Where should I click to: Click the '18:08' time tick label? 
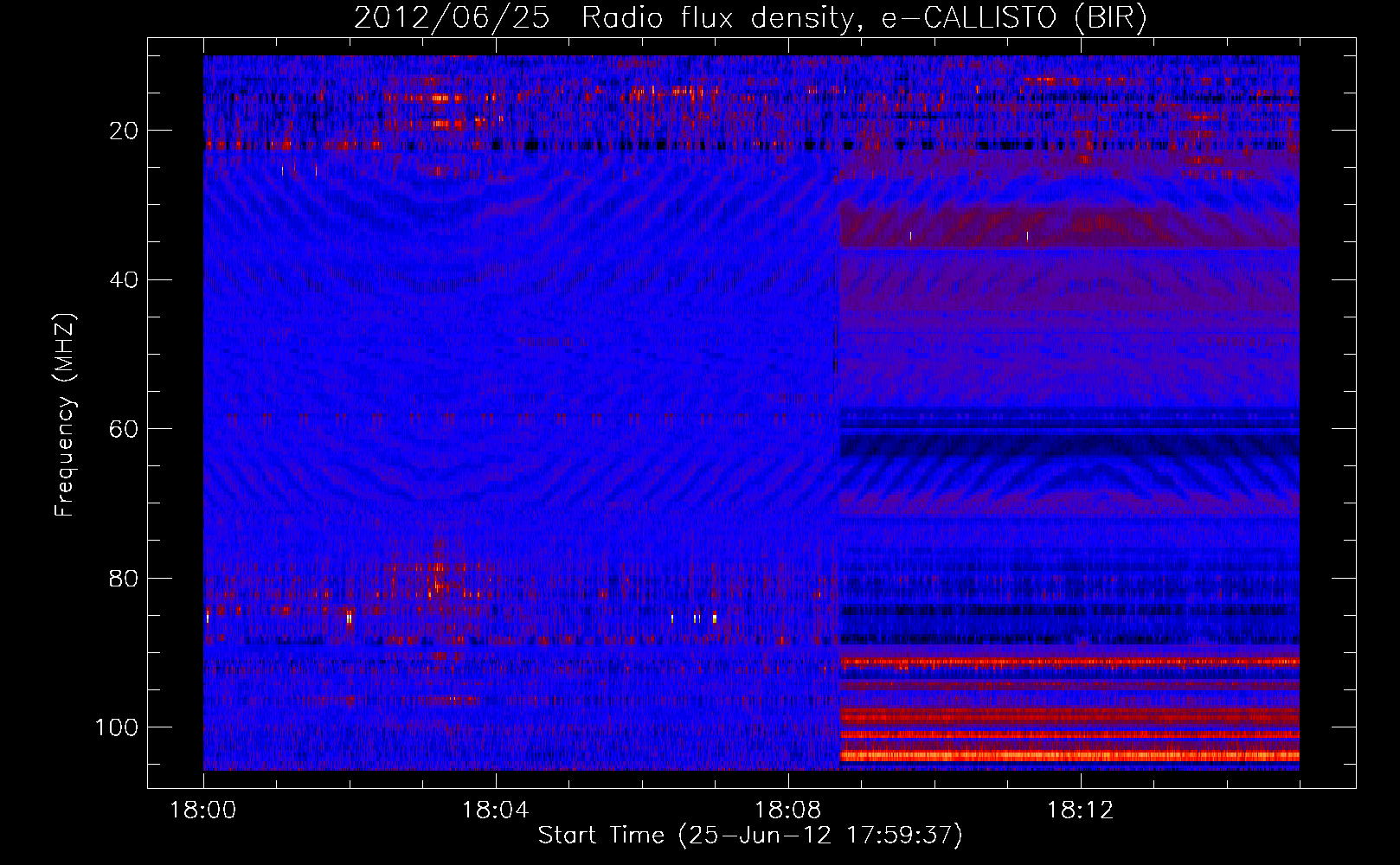coord(788,811)
